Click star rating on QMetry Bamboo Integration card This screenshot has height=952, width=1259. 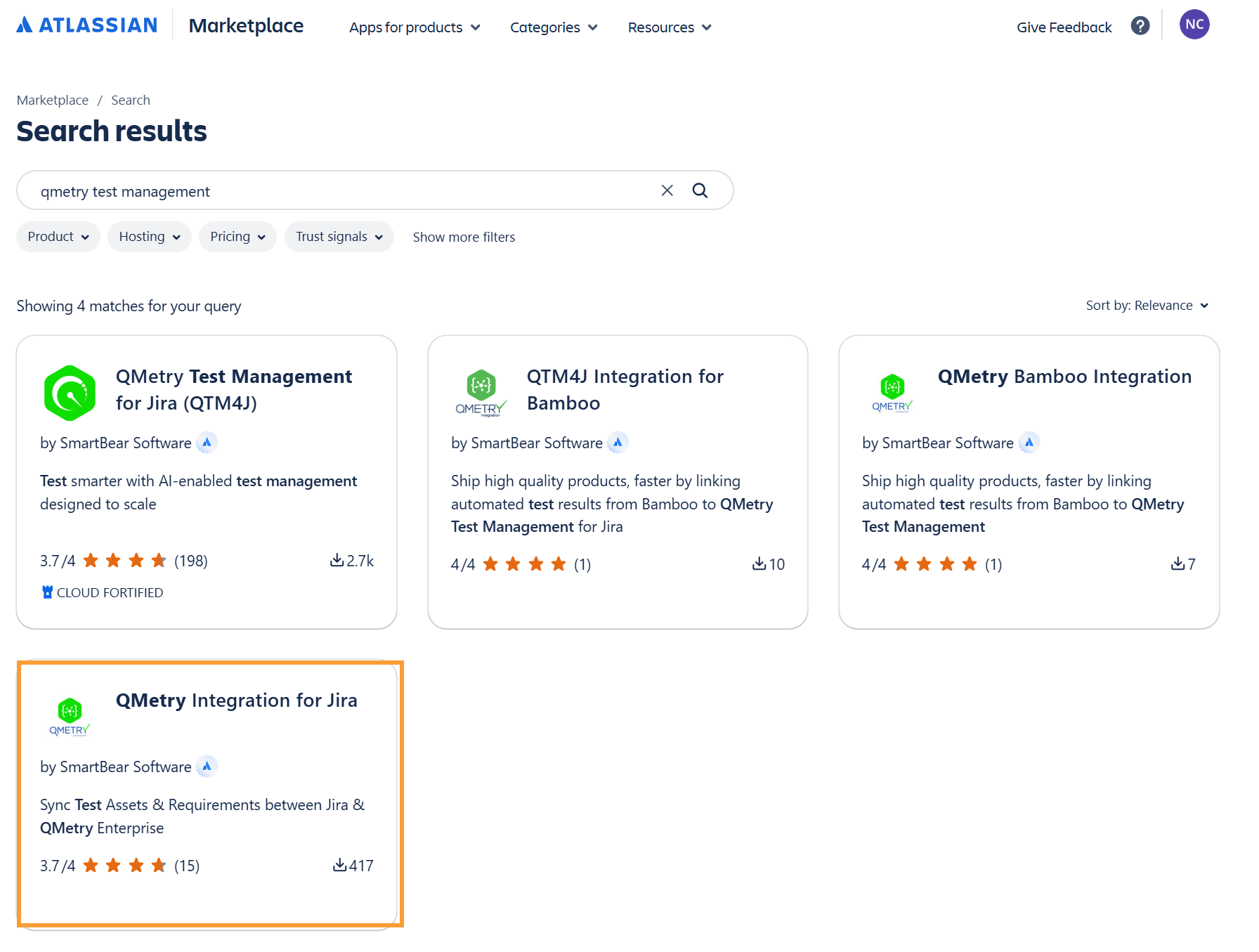click(x=935, y=564)
